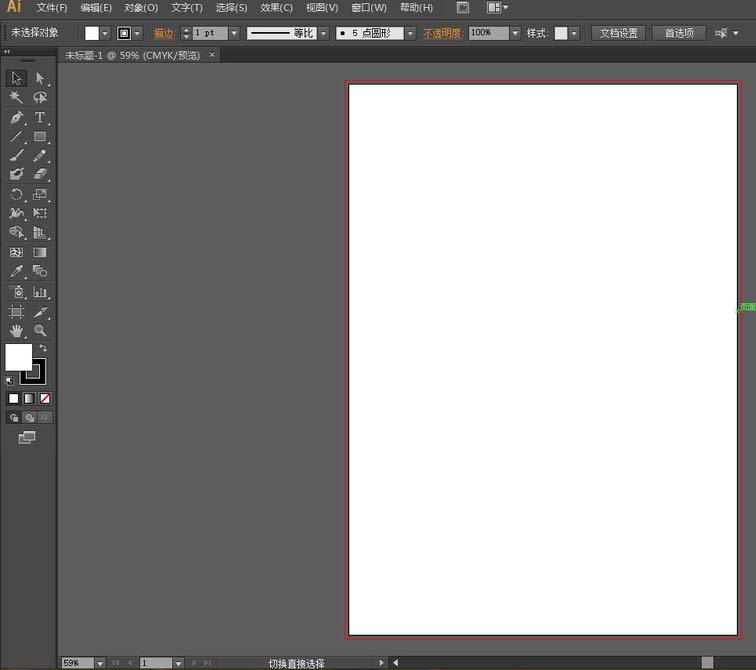Select the Rectangle tool
The height and width of the screenshot is (670, 756).
point(40,136)
